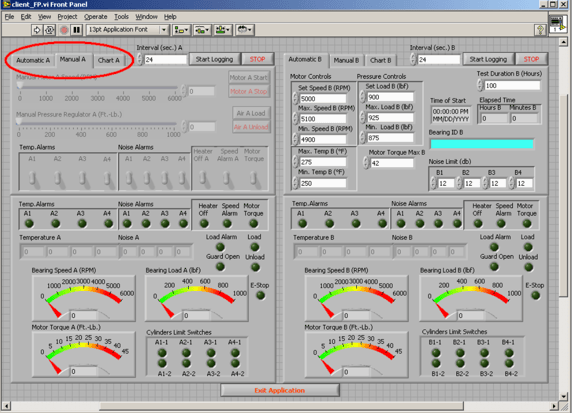This screenshot has height=413, width=573.
Task: Click the Test Duration B stepper arrows
Action: point(480,85)
